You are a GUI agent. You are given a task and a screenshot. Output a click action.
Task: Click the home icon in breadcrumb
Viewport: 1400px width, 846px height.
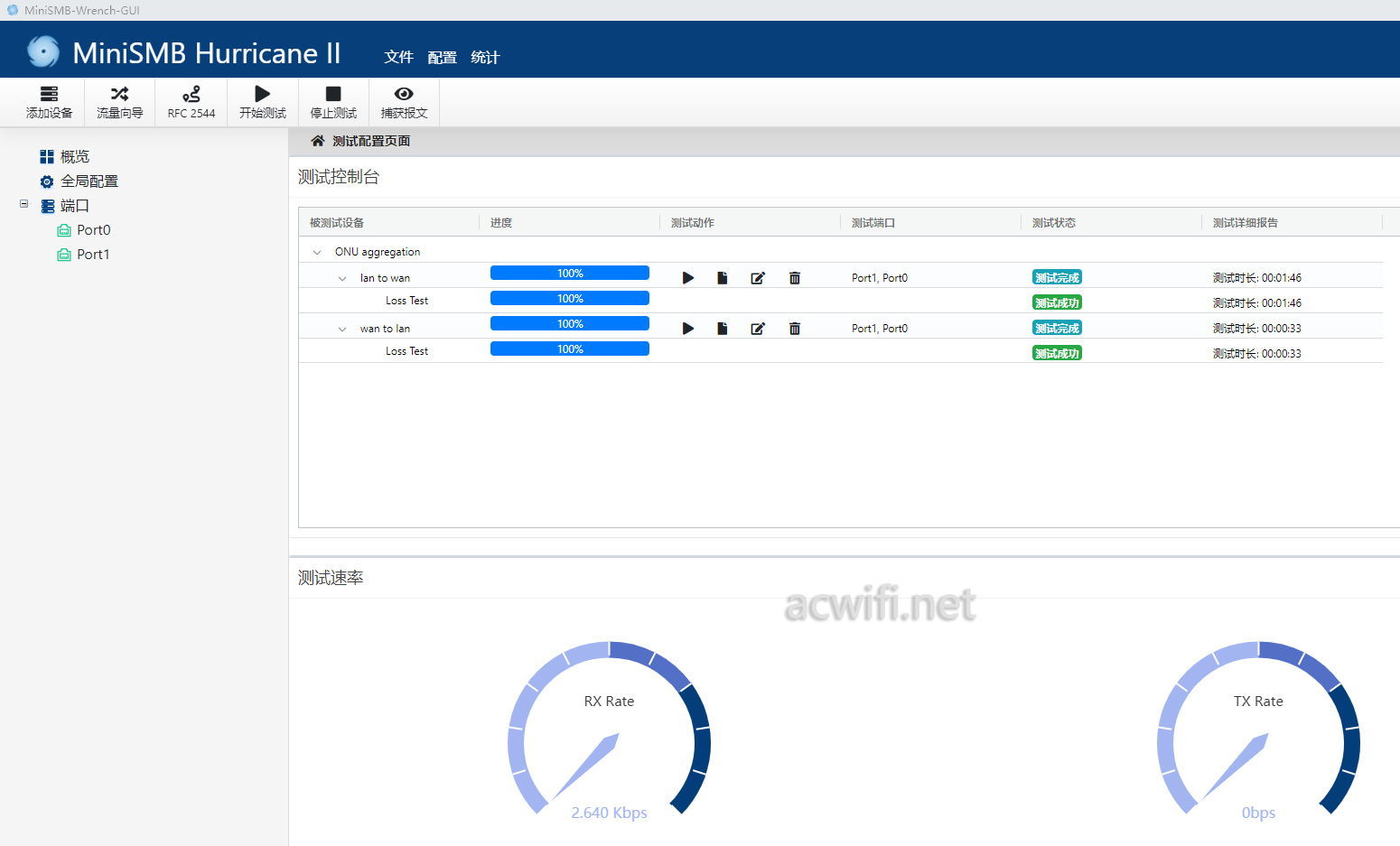click(x=318, y=141)
